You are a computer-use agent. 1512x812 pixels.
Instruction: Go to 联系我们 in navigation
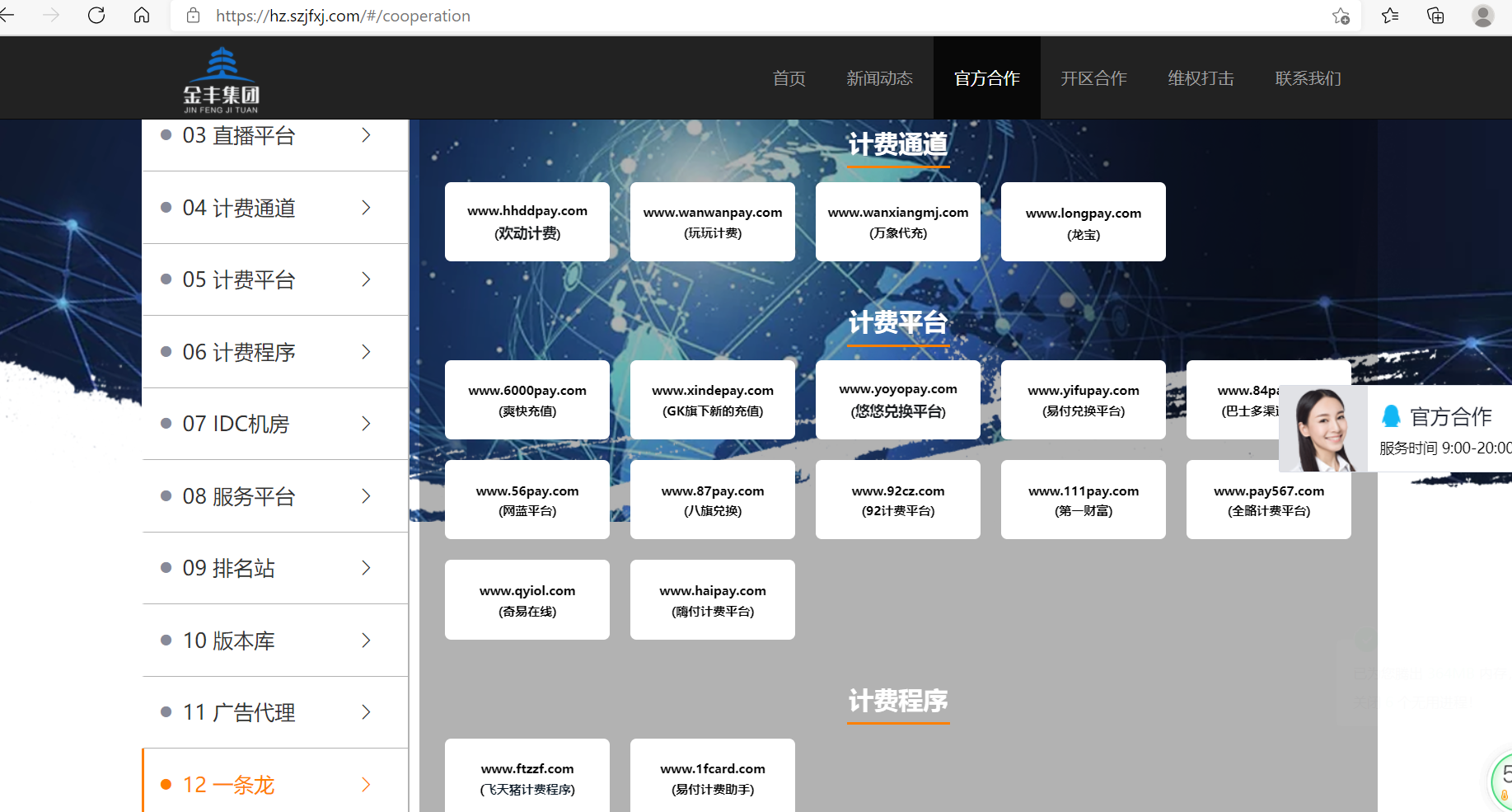tap(1308, 78)
